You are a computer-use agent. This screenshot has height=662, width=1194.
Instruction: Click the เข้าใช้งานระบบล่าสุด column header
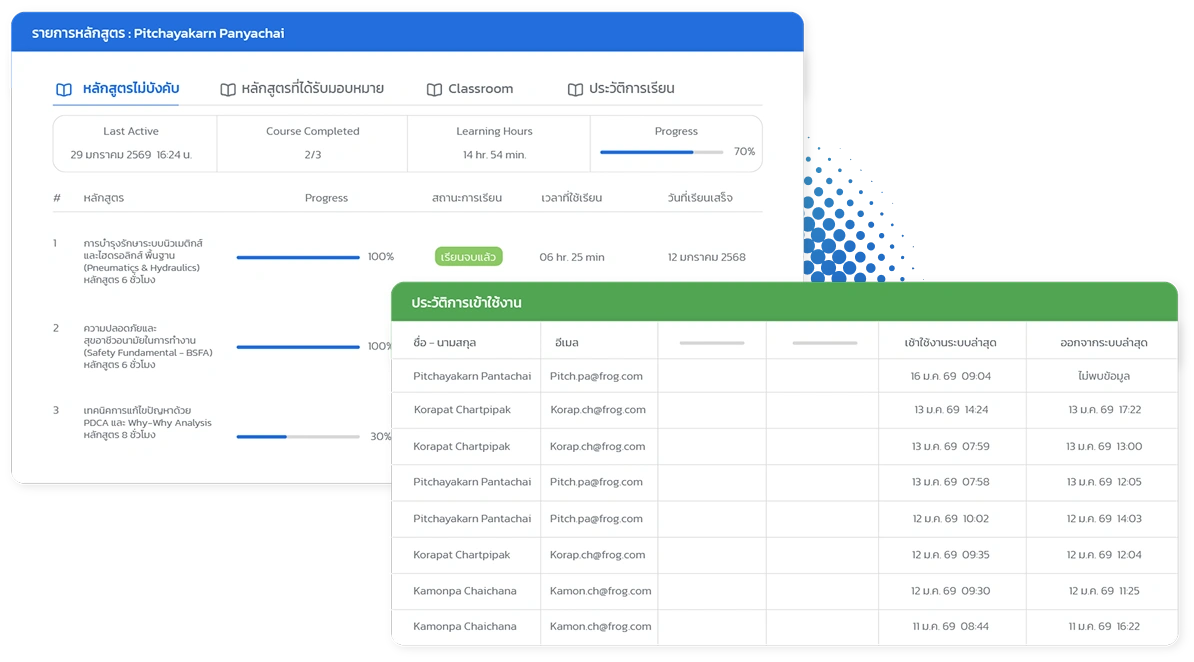[950, 343]
